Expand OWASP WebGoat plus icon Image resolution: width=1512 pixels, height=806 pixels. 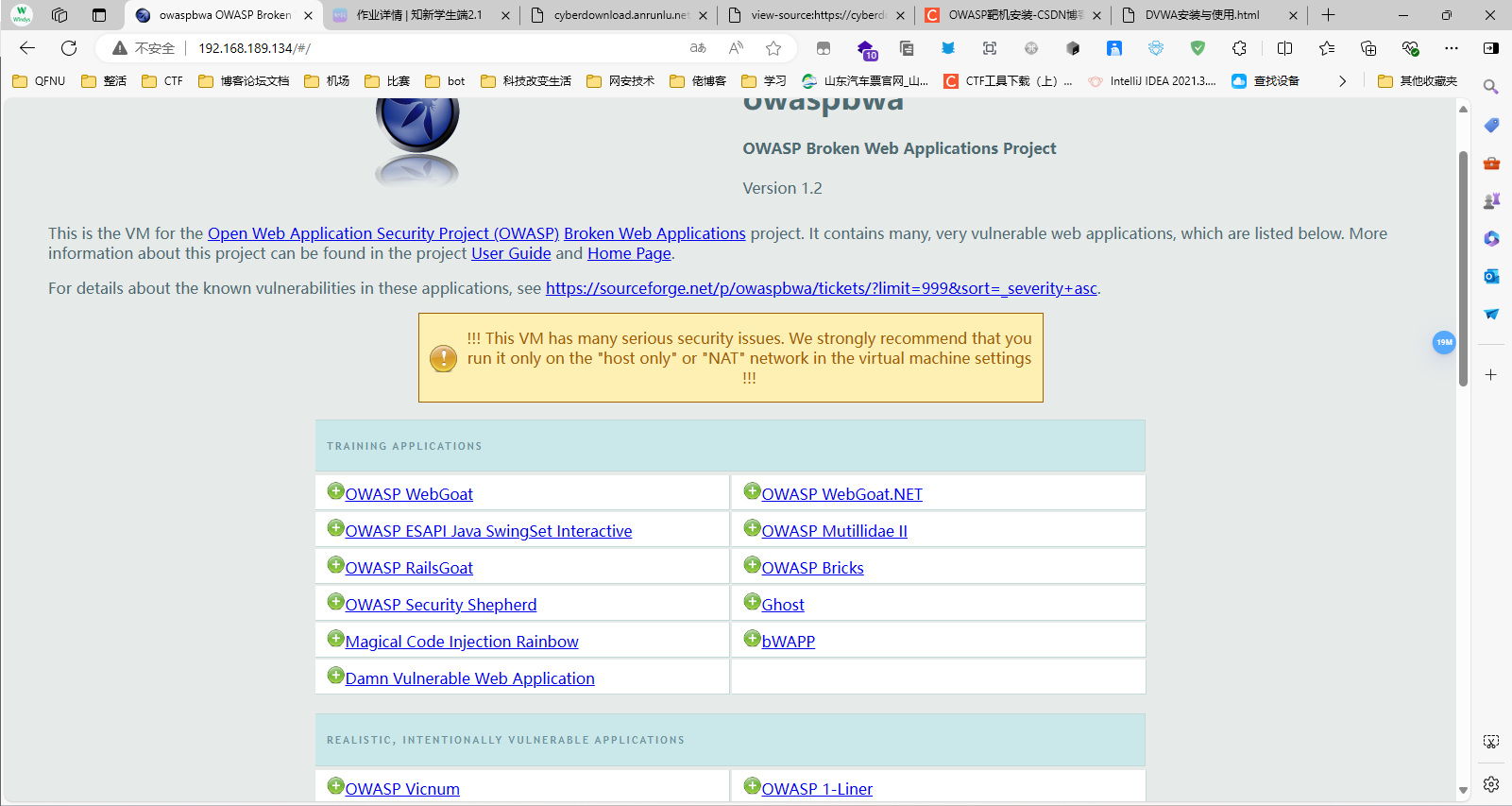tap(335, 491)
